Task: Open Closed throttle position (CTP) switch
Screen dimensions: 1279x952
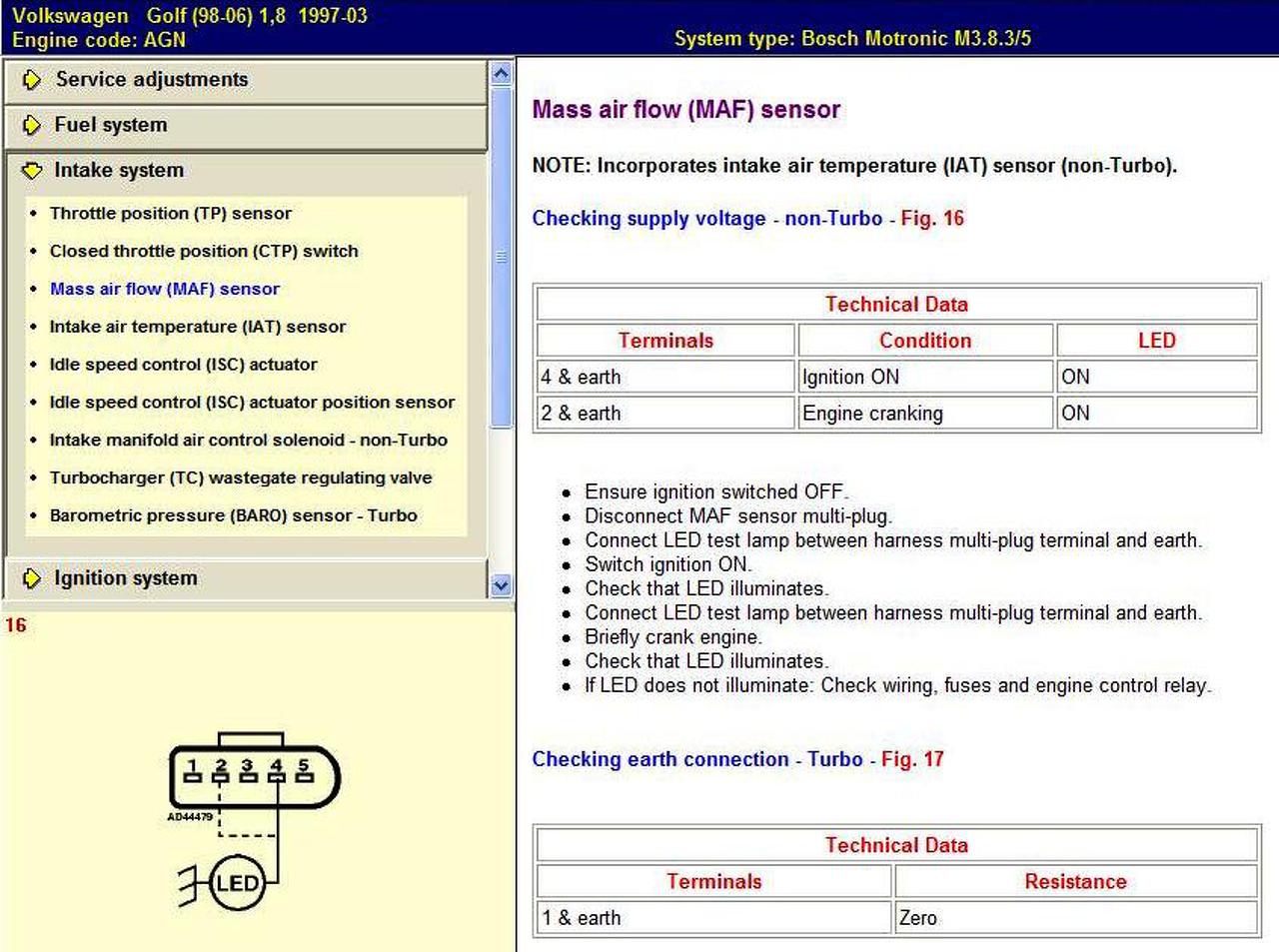Action: point(204,252)
